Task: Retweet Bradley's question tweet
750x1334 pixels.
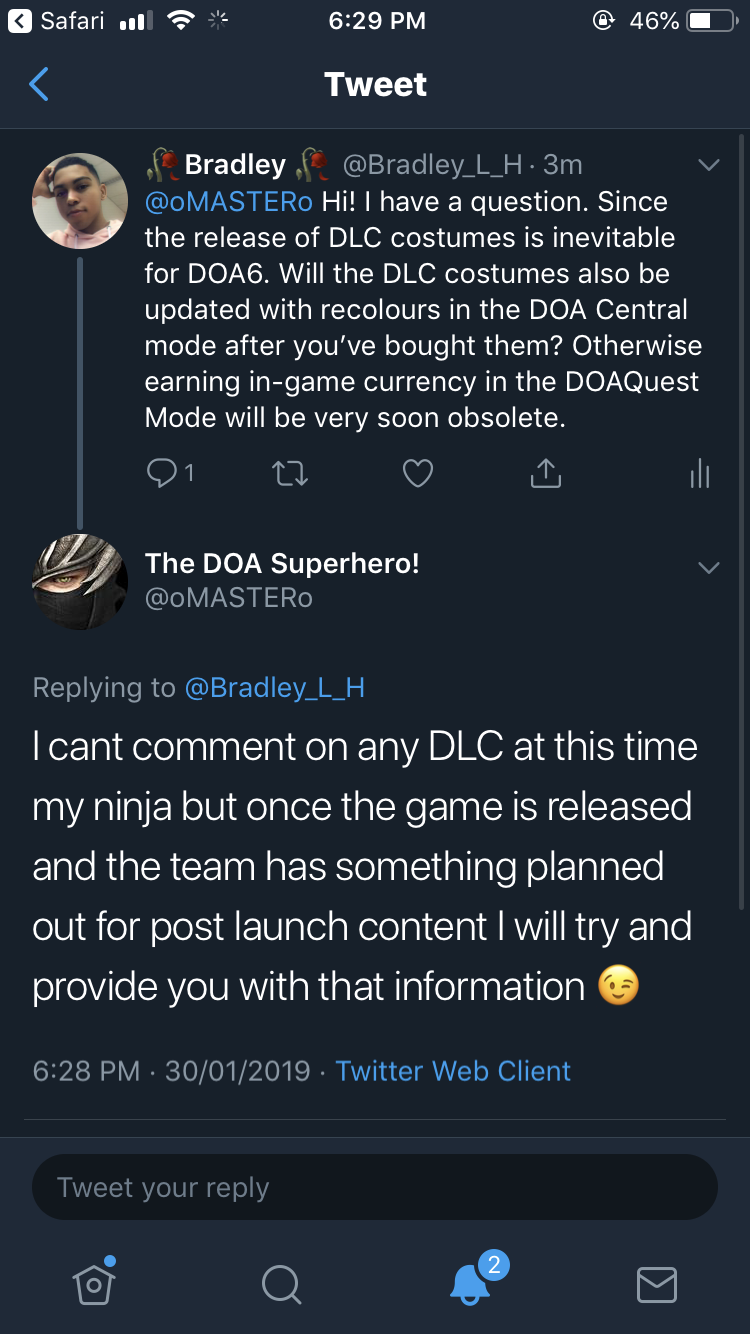Action: tap(290, 473)
